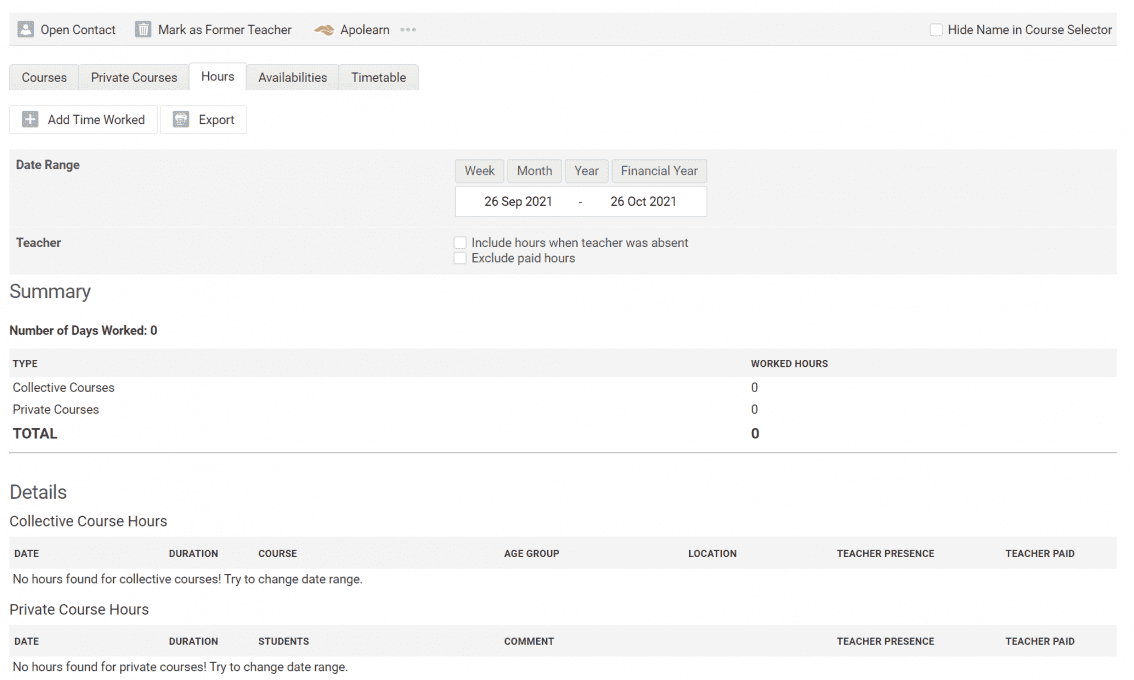Enable Hide Name in Course Selector
The height and width of the screenshot is (680, 1134).
click(x=936, y=30)
